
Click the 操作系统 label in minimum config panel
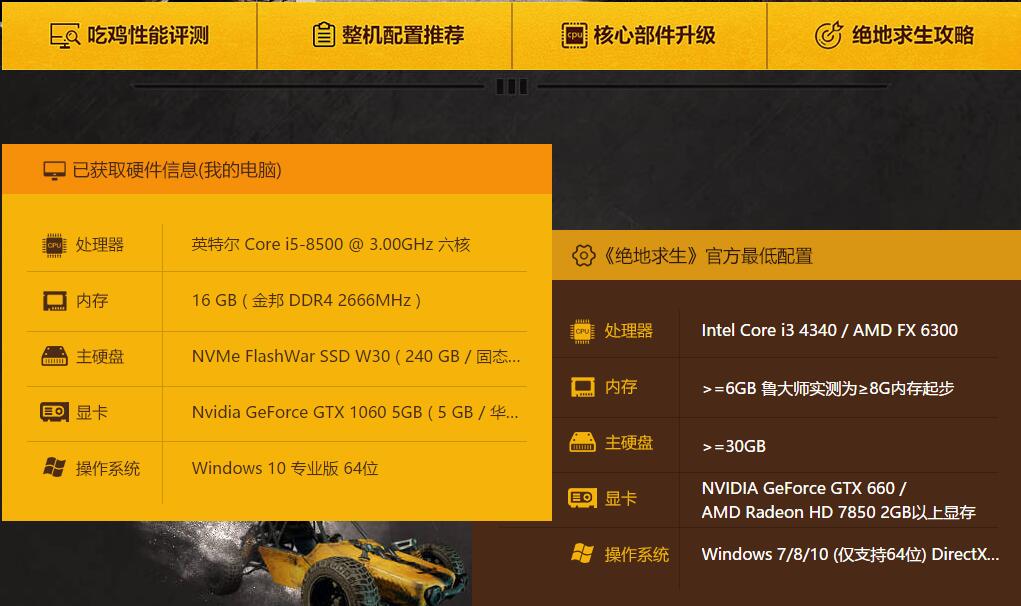(636, 555)
